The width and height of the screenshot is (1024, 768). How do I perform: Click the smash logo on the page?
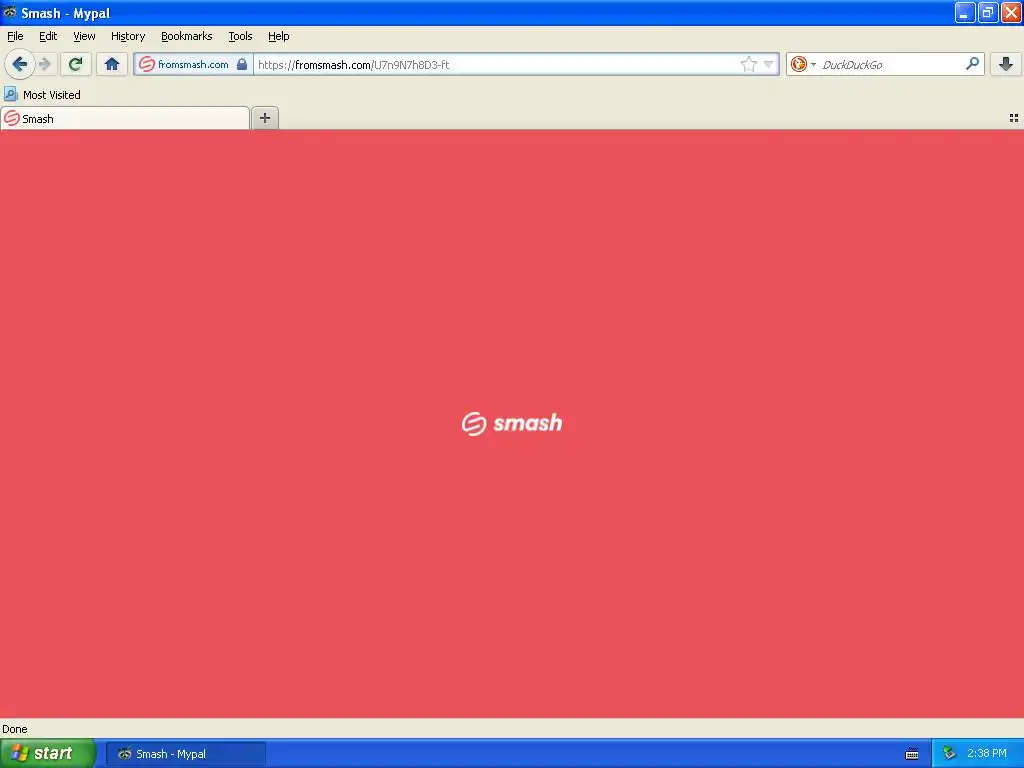512,423
